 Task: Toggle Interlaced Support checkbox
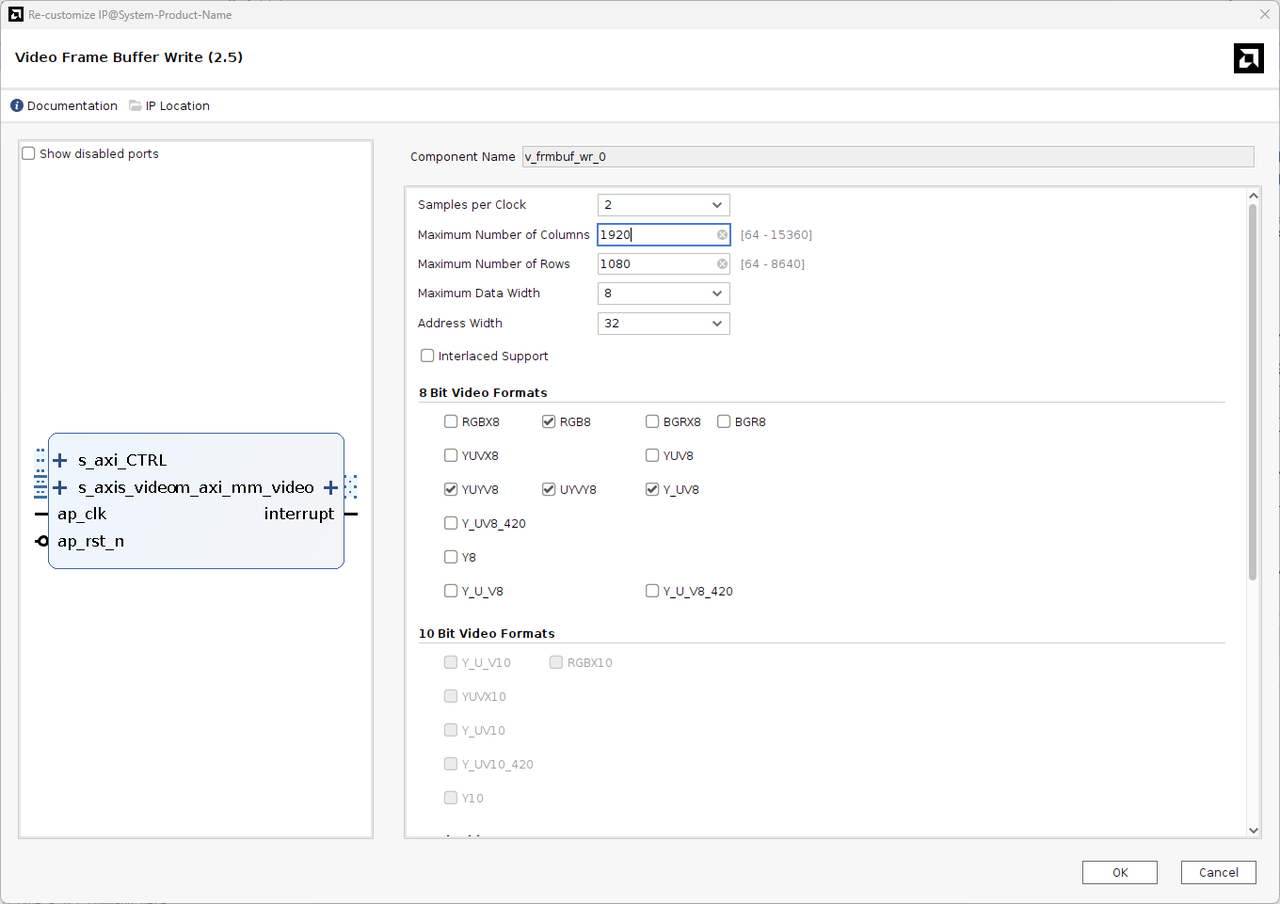click(428, 356)
